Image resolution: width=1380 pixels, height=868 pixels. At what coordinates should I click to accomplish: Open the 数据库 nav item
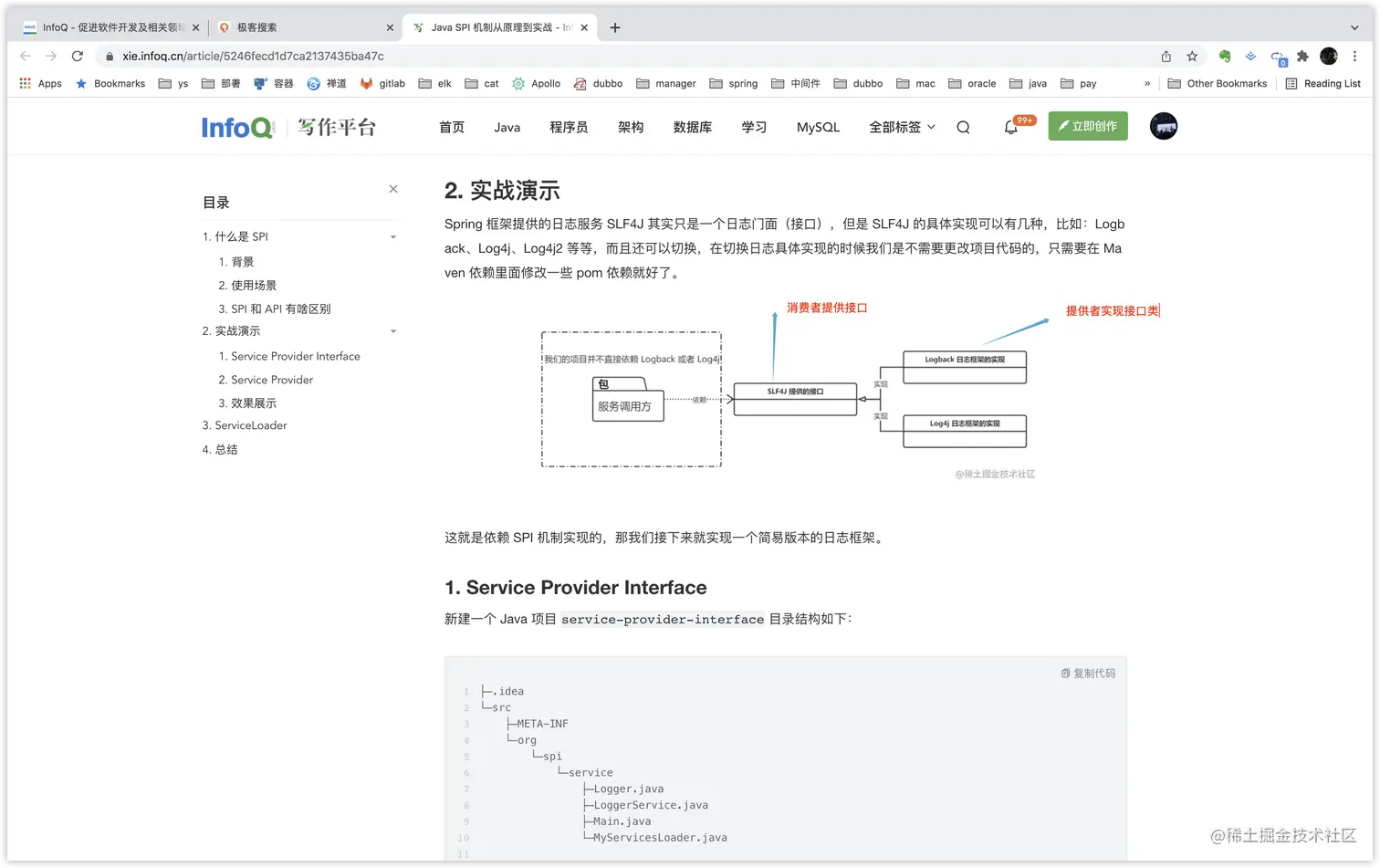click(x=693, y=127)
